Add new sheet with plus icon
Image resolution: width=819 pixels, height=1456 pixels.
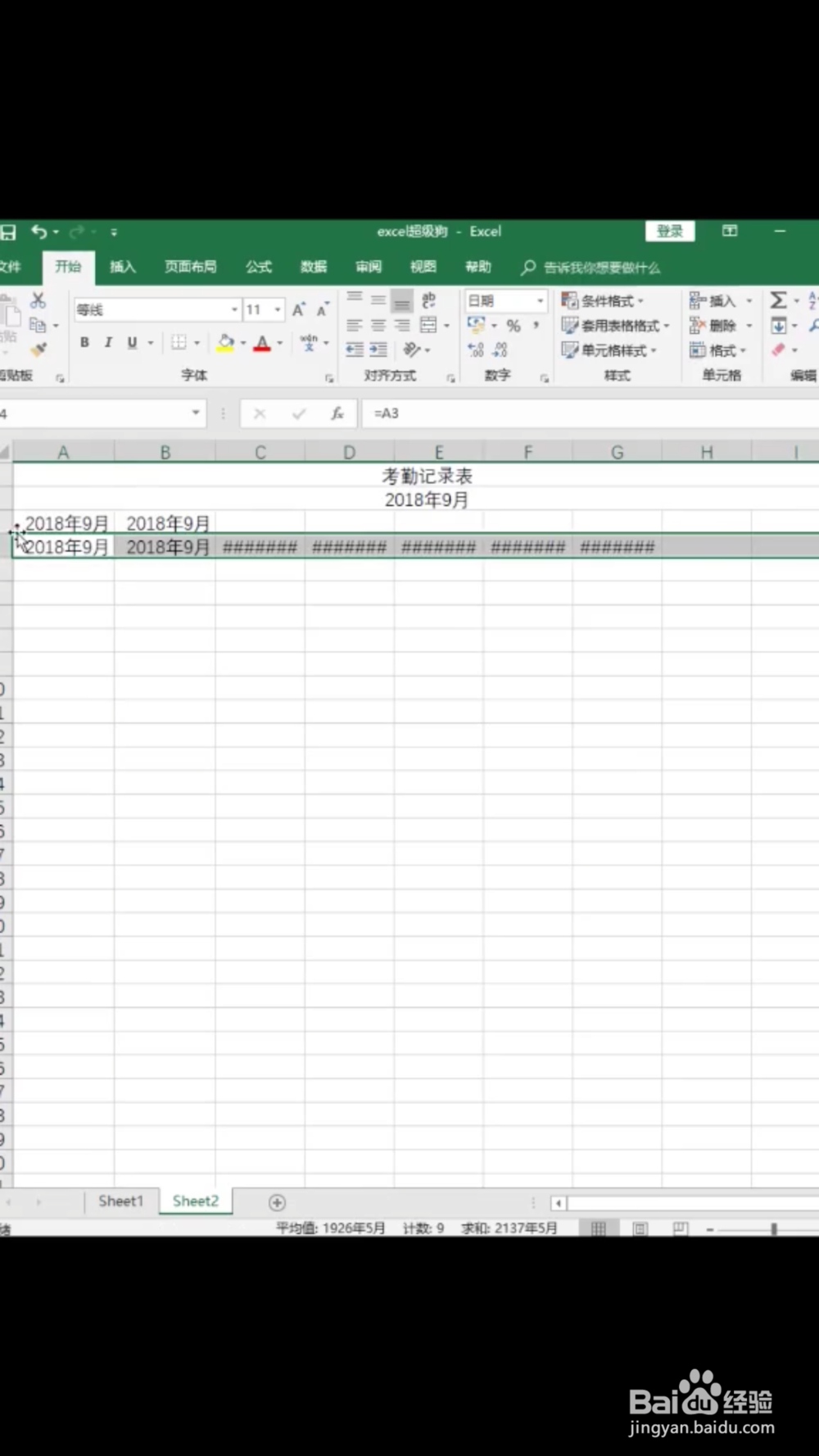[277, 1202]
